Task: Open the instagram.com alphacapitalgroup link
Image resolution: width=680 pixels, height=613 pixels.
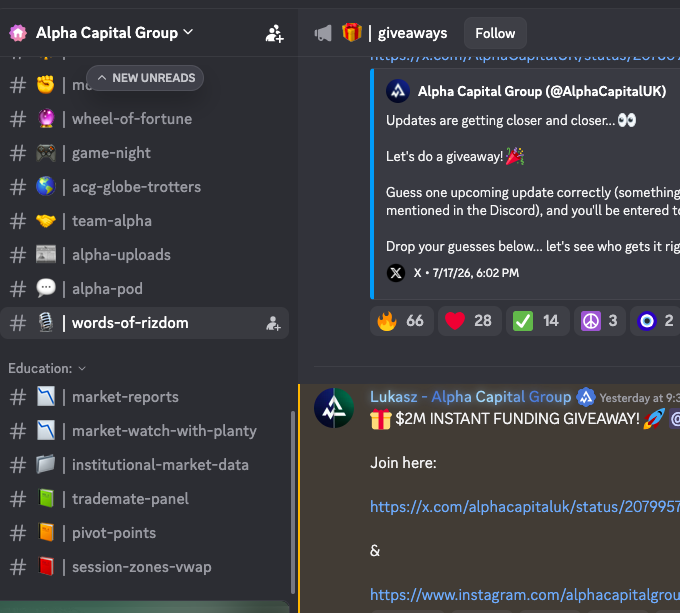Action: 525,595
